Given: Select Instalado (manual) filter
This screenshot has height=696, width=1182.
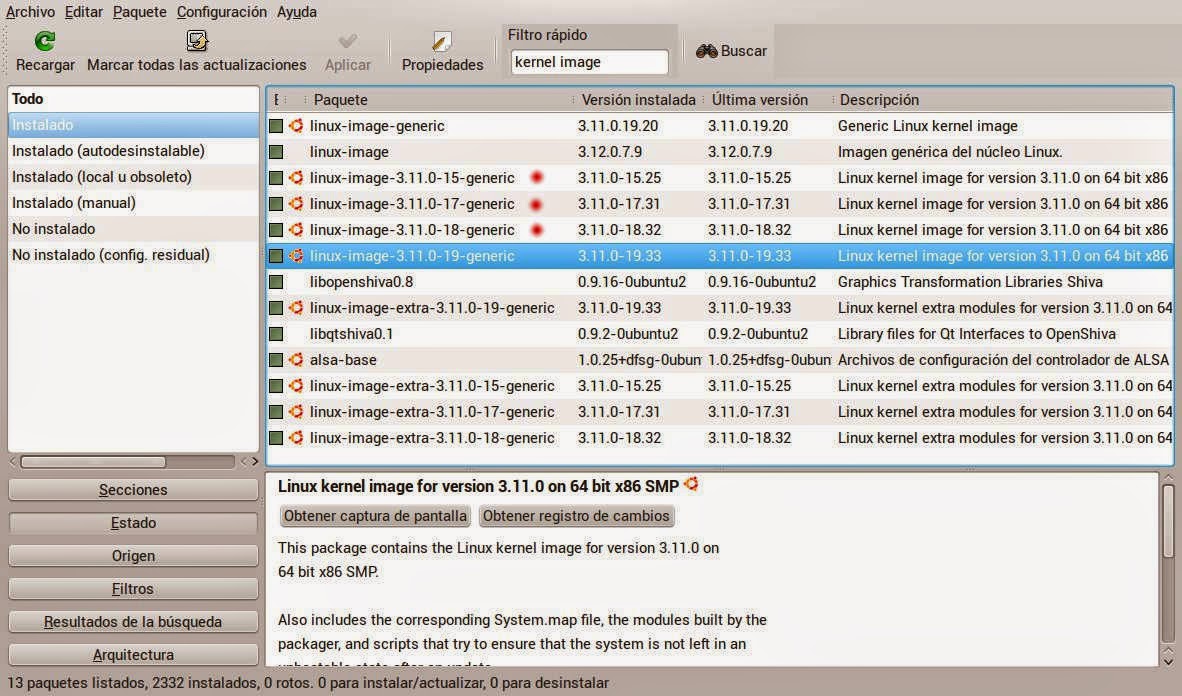Looking at the screenshot, I should (x=133, y=203).
